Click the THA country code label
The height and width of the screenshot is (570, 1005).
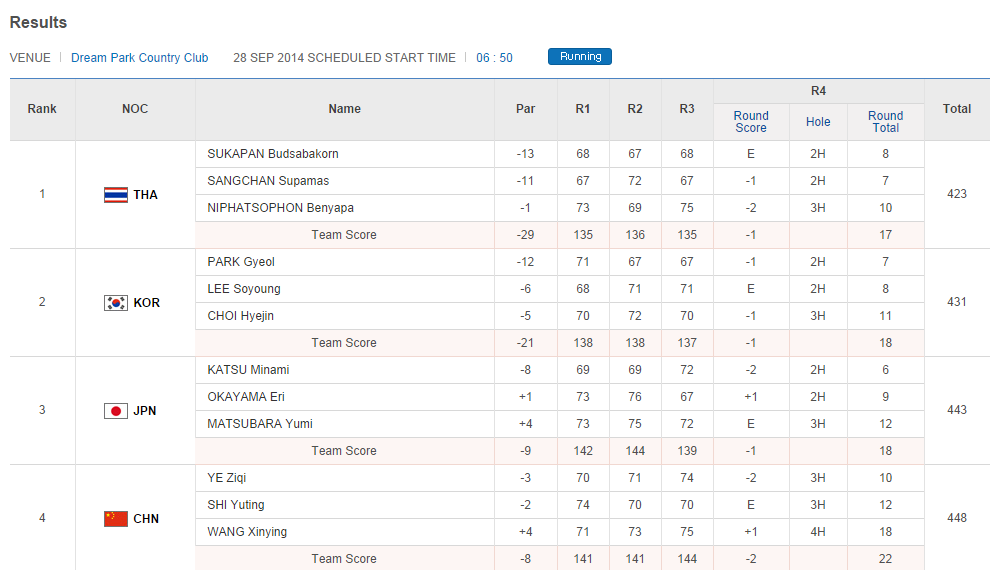click(x=145, y=195)
